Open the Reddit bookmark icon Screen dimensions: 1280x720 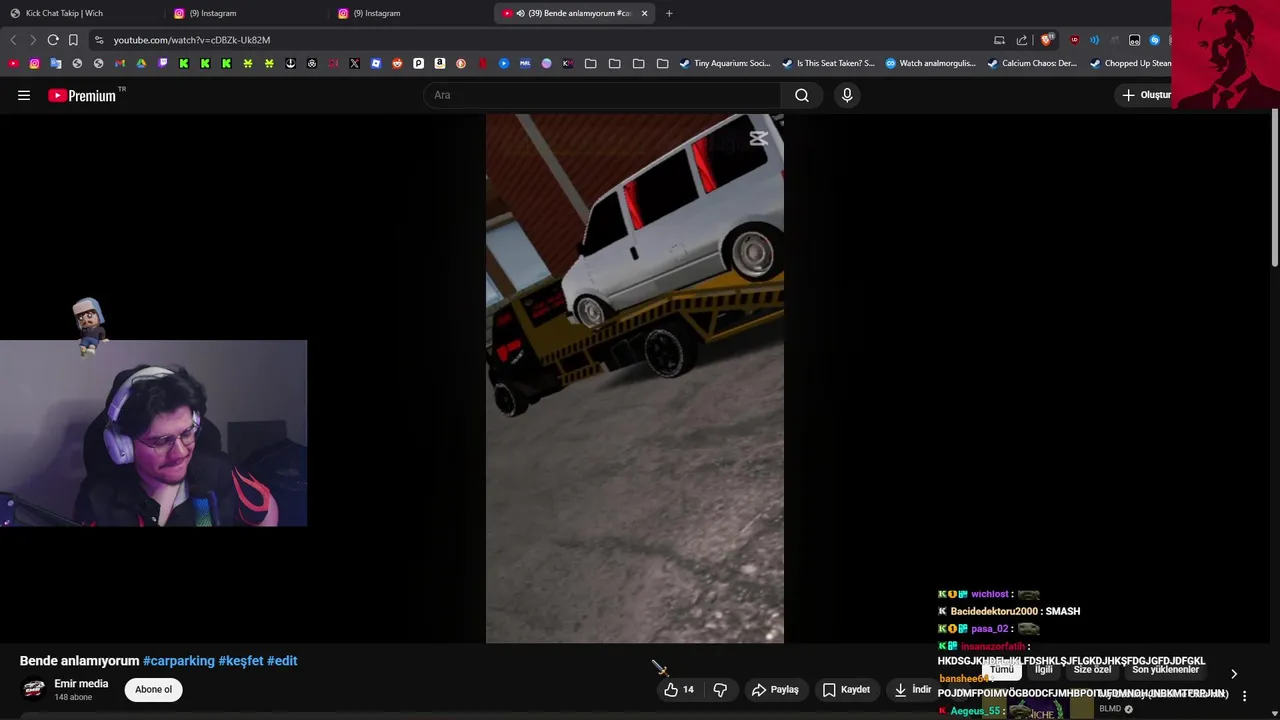397,63
